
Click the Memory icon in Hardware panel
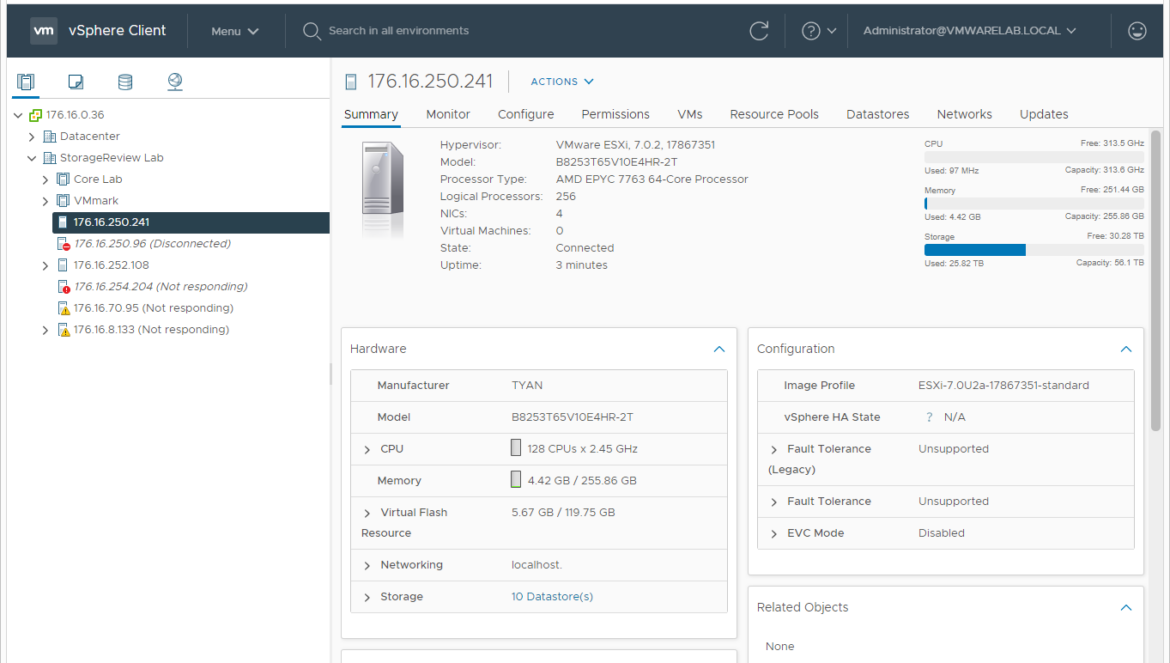[x=516, y=480]
